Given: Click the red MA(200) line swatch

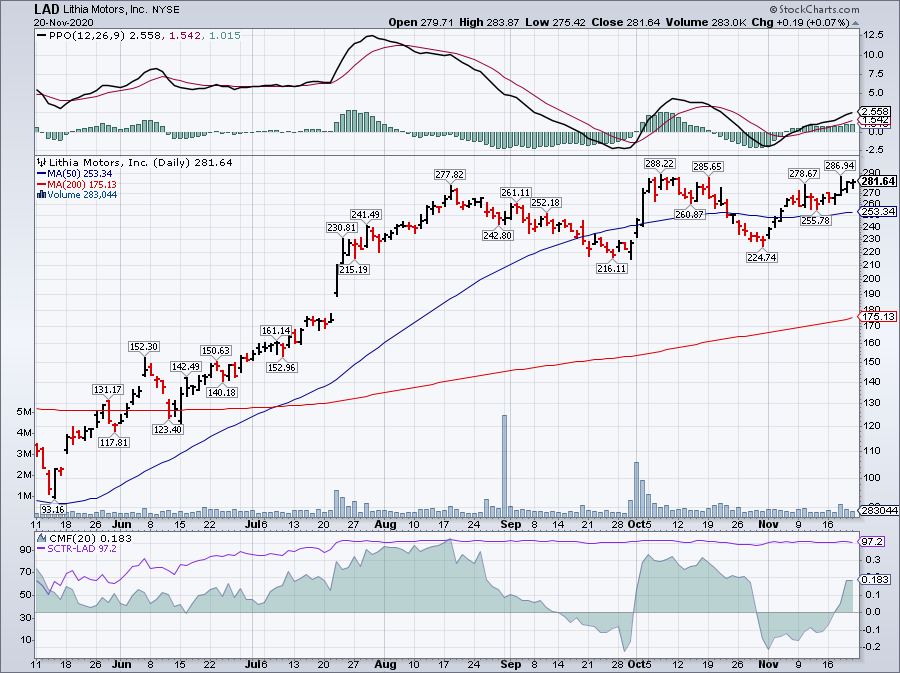Looking at the screenshot, I should [41, 184].
